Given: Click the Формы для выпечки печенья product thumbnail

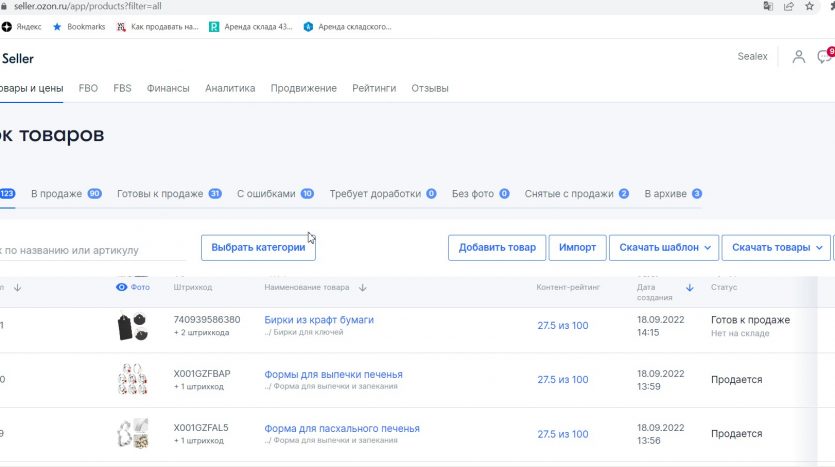Looking at the screenshot, I should (132, 379).
